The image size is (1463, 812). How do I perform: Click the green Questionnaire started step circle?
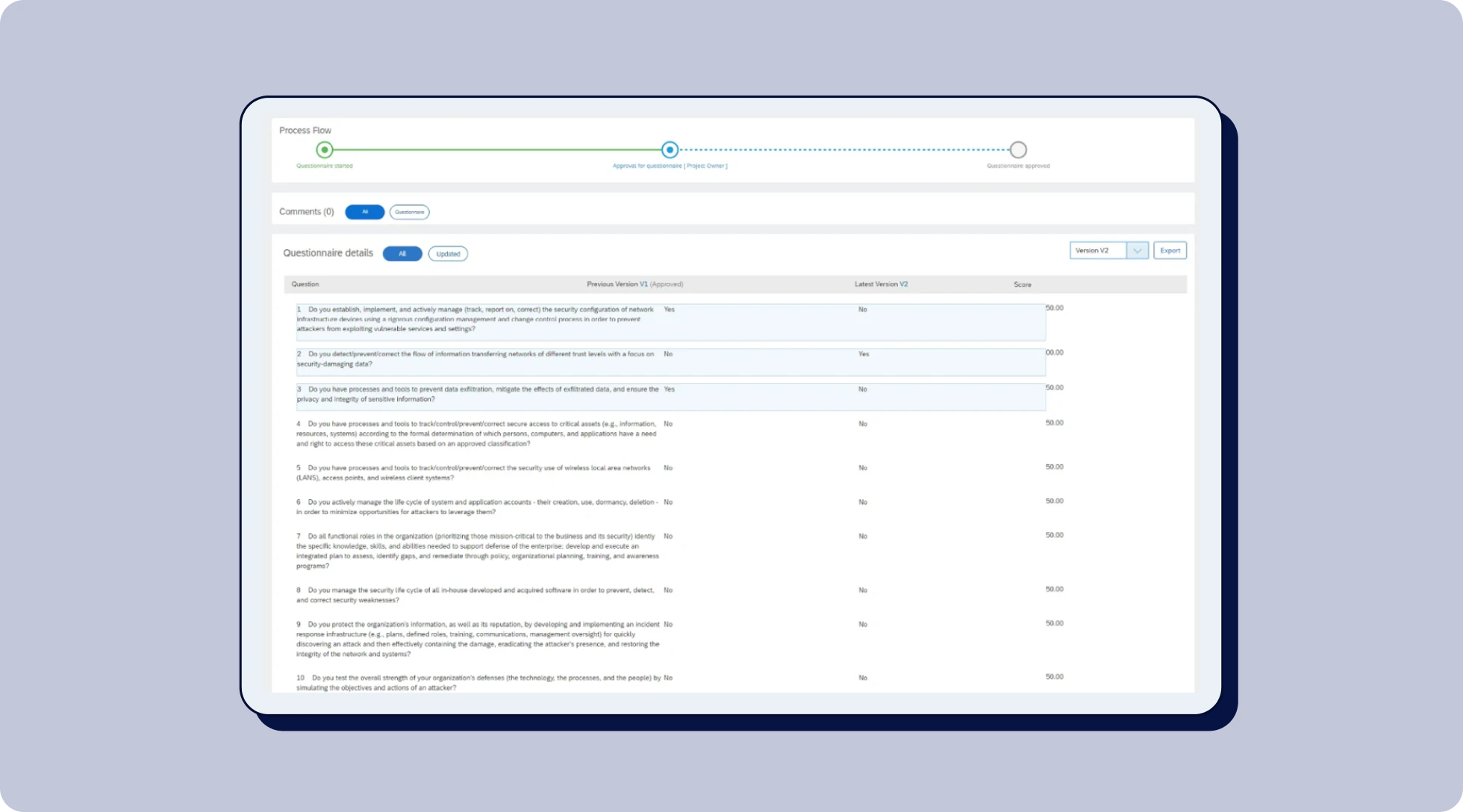[324, 149]
